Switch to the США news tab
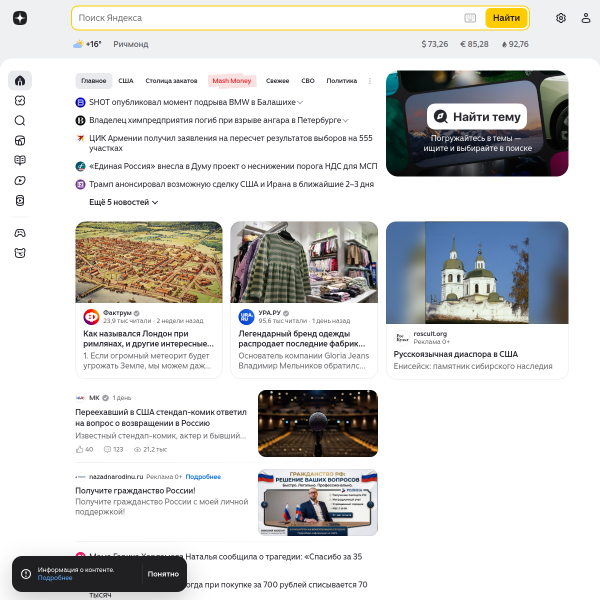Screen dimensions: 600x600 (126, 81)
